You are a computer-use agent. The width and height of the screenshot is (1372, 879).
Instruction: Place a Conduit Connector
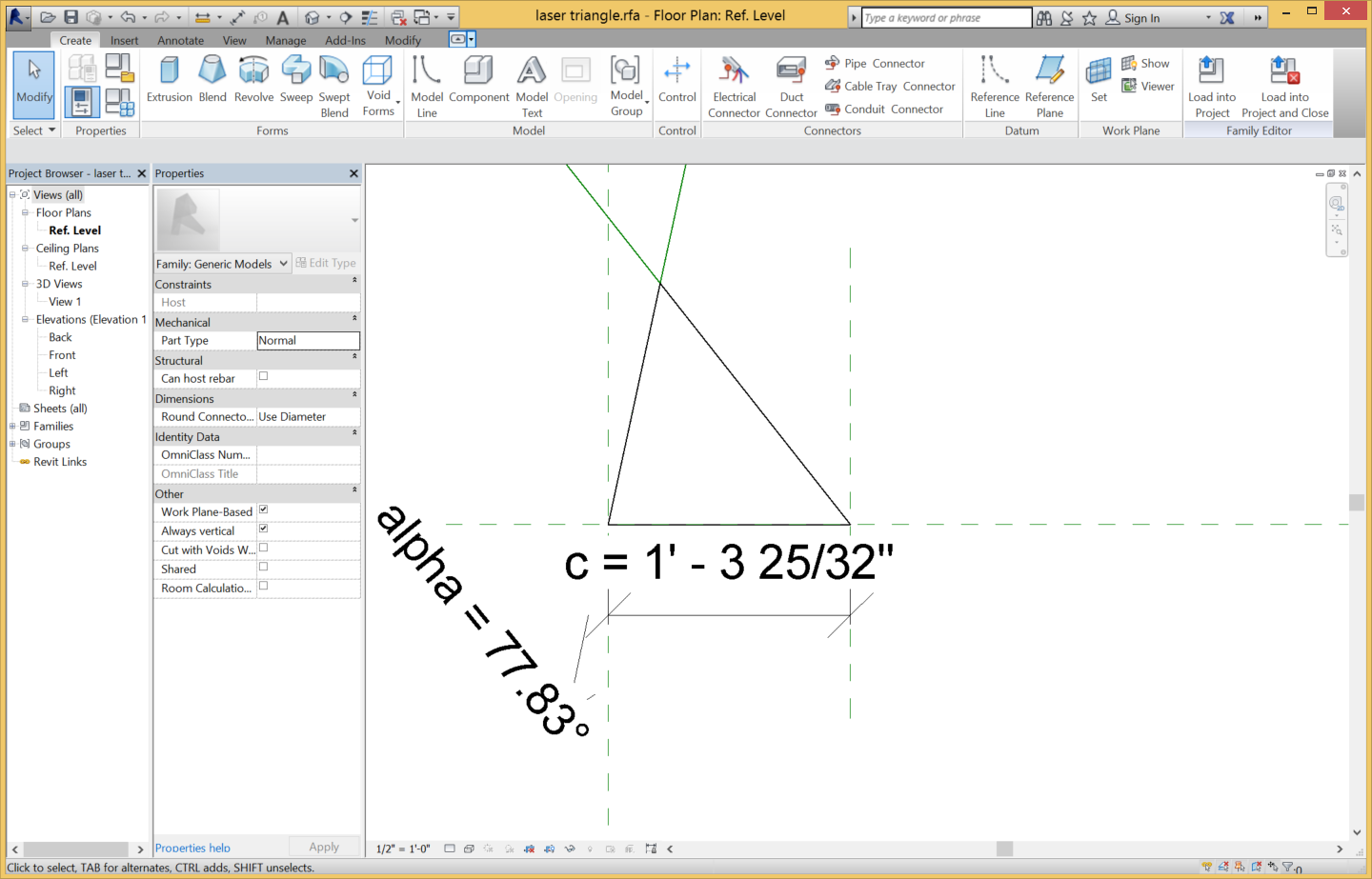[x=884, y=109]
